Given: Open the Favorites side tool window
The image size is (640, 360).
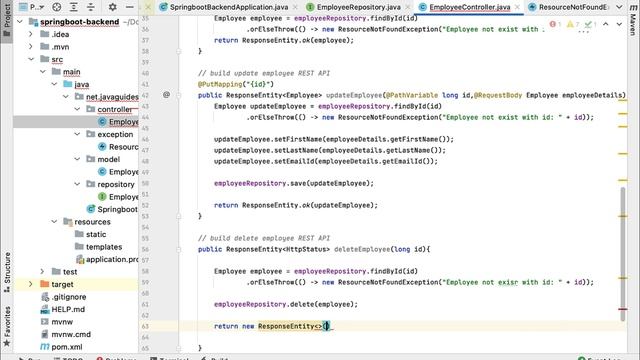Looking at the screenshot, I should click(7, 327).
